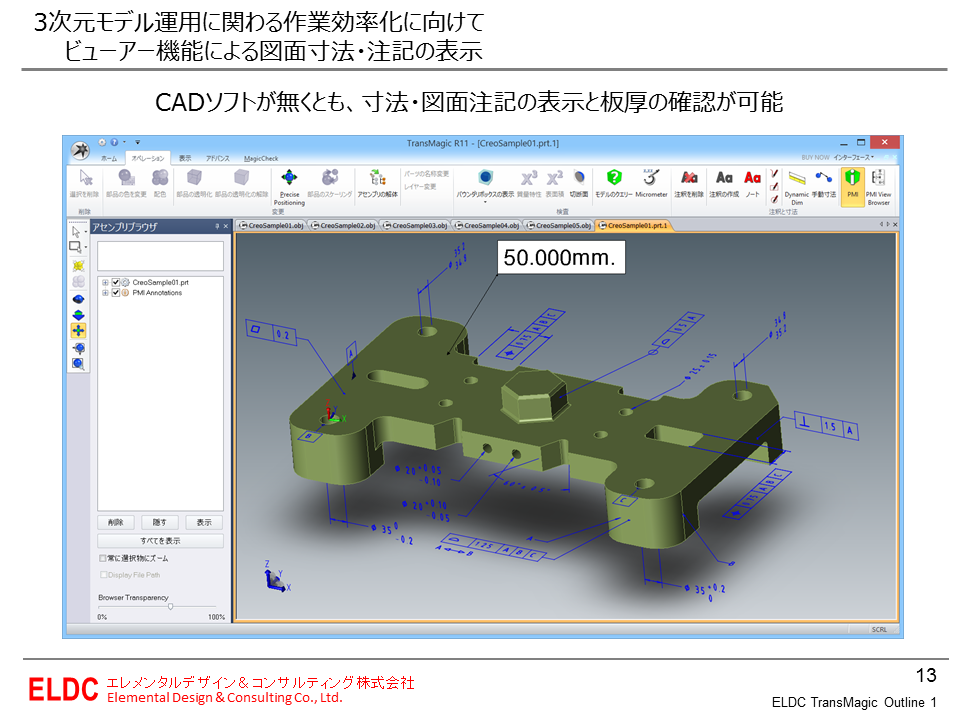Close the active document tab with X
The image size is (960, 720).
click(x=895, y=225)
